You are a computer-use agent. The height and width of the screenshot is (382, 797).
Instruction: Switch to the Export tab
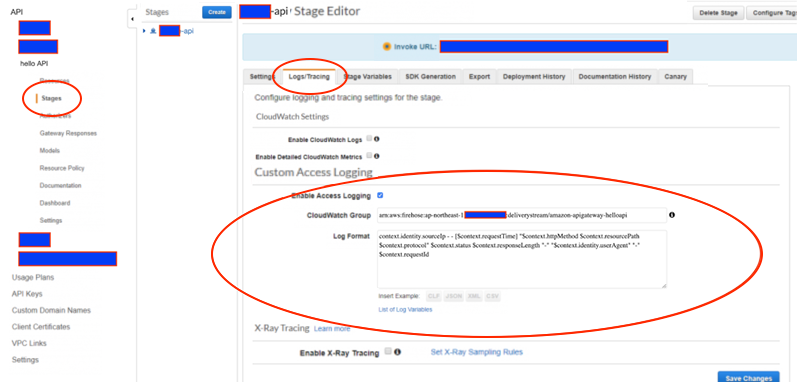pos(479,77)
